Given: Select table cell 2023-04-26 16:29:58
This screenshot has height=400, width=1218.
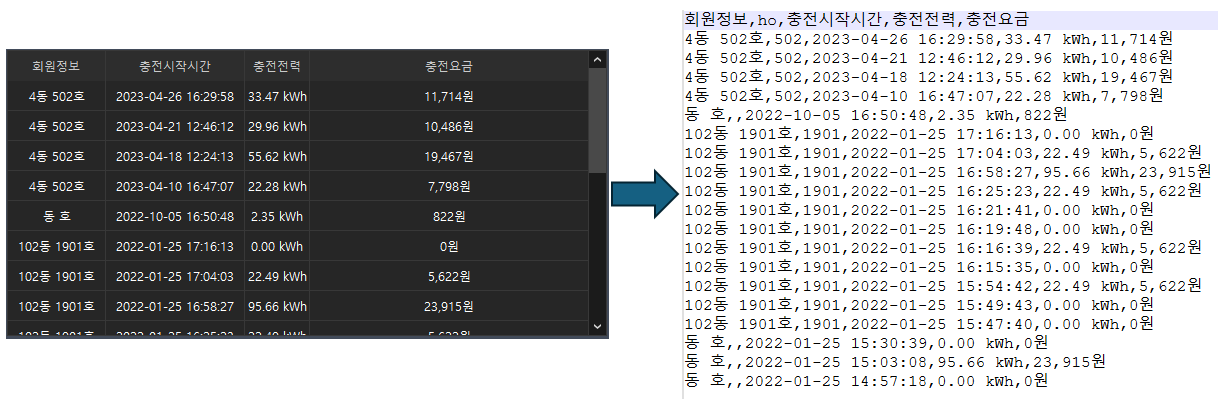Looking at the screenshot, I should coord(174,97).
